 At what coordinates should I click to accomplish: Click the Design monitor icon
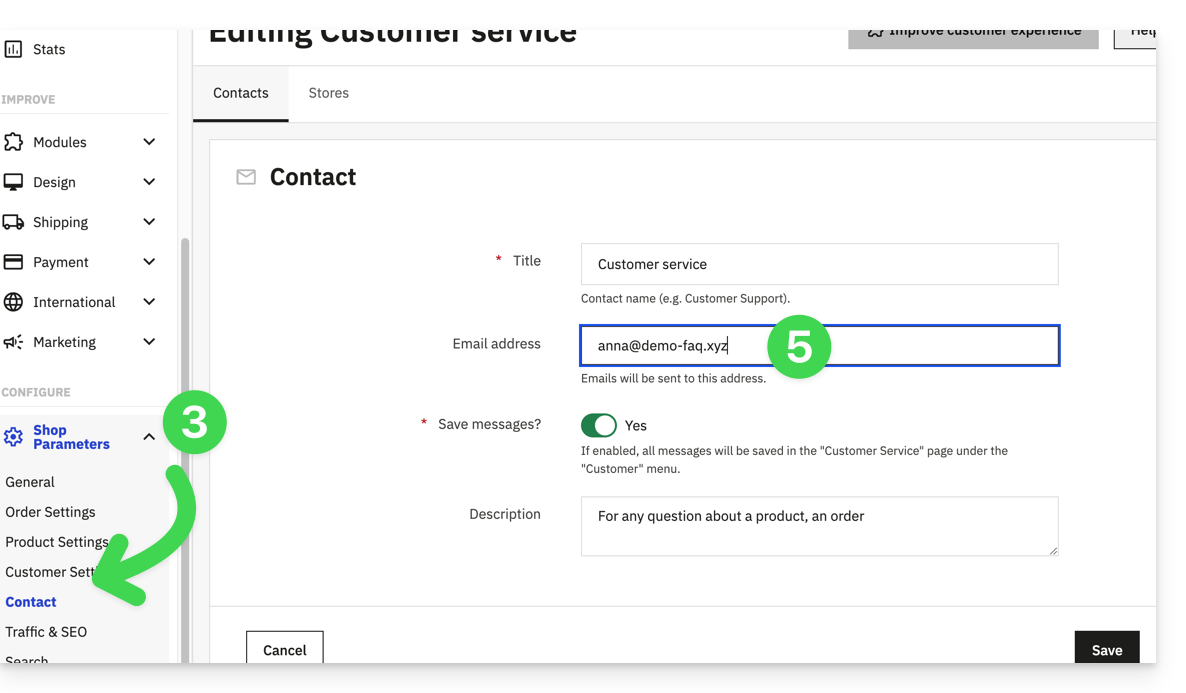13,182
